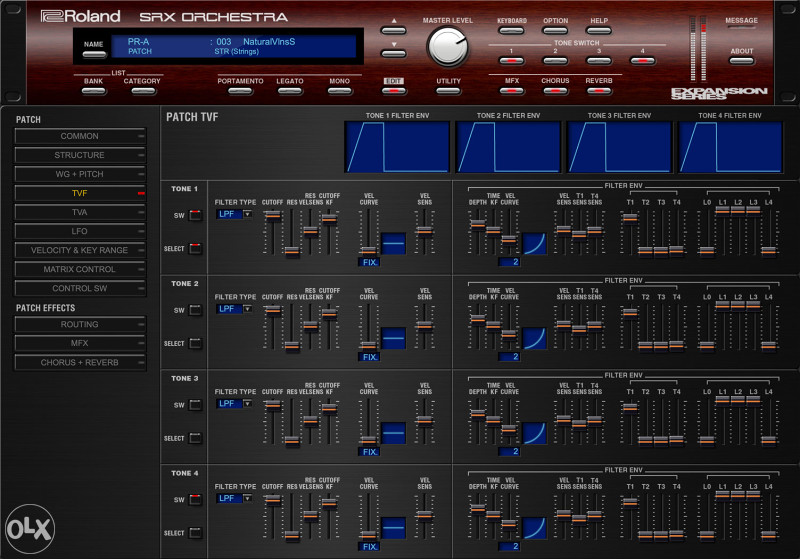Select the TVF section tab
The width and height of the screenshot is (800, 559).
80,193
